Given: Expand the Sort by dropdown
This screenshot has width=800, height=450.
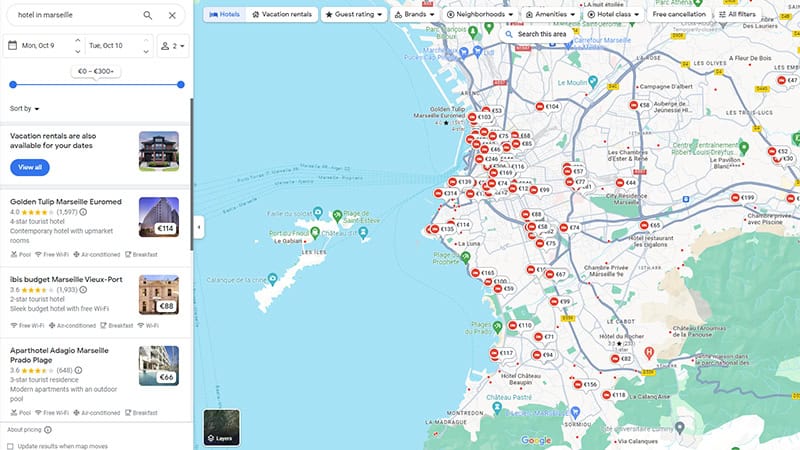Looking at the screenshot, I should (25, 108).
